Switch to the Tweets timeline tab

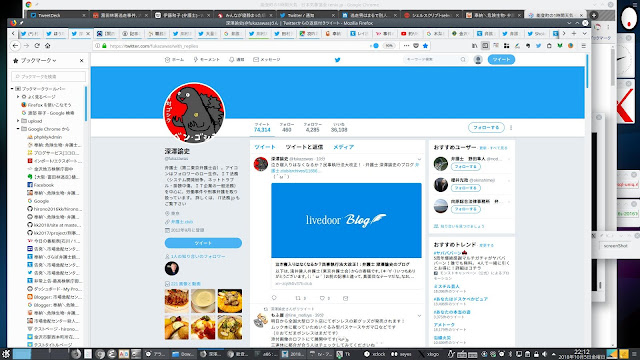coord(264,147)
